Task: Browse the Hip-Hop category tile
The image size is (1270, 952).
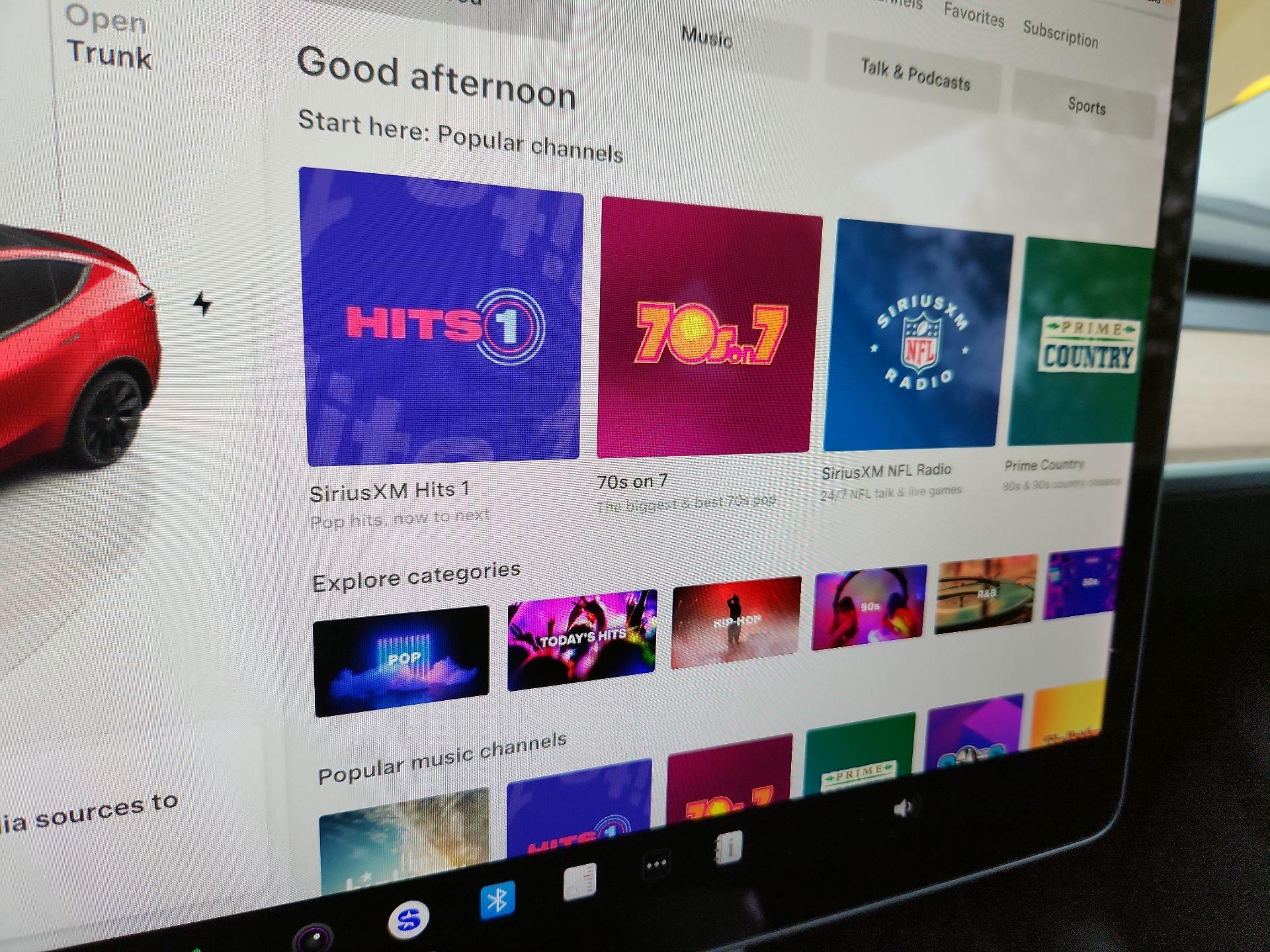Action: 736,622
